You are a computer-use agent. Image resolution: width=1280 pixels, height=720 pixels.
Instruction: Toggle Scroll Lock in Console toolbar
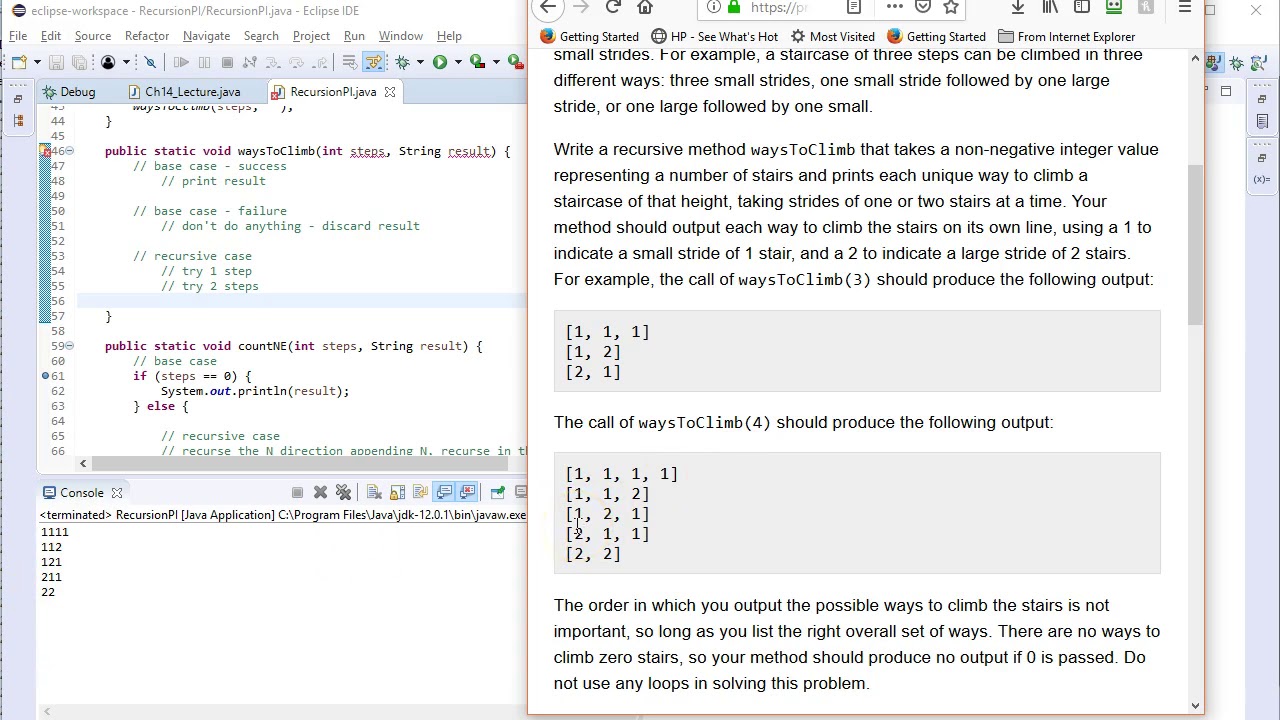[x=398, y=492]
